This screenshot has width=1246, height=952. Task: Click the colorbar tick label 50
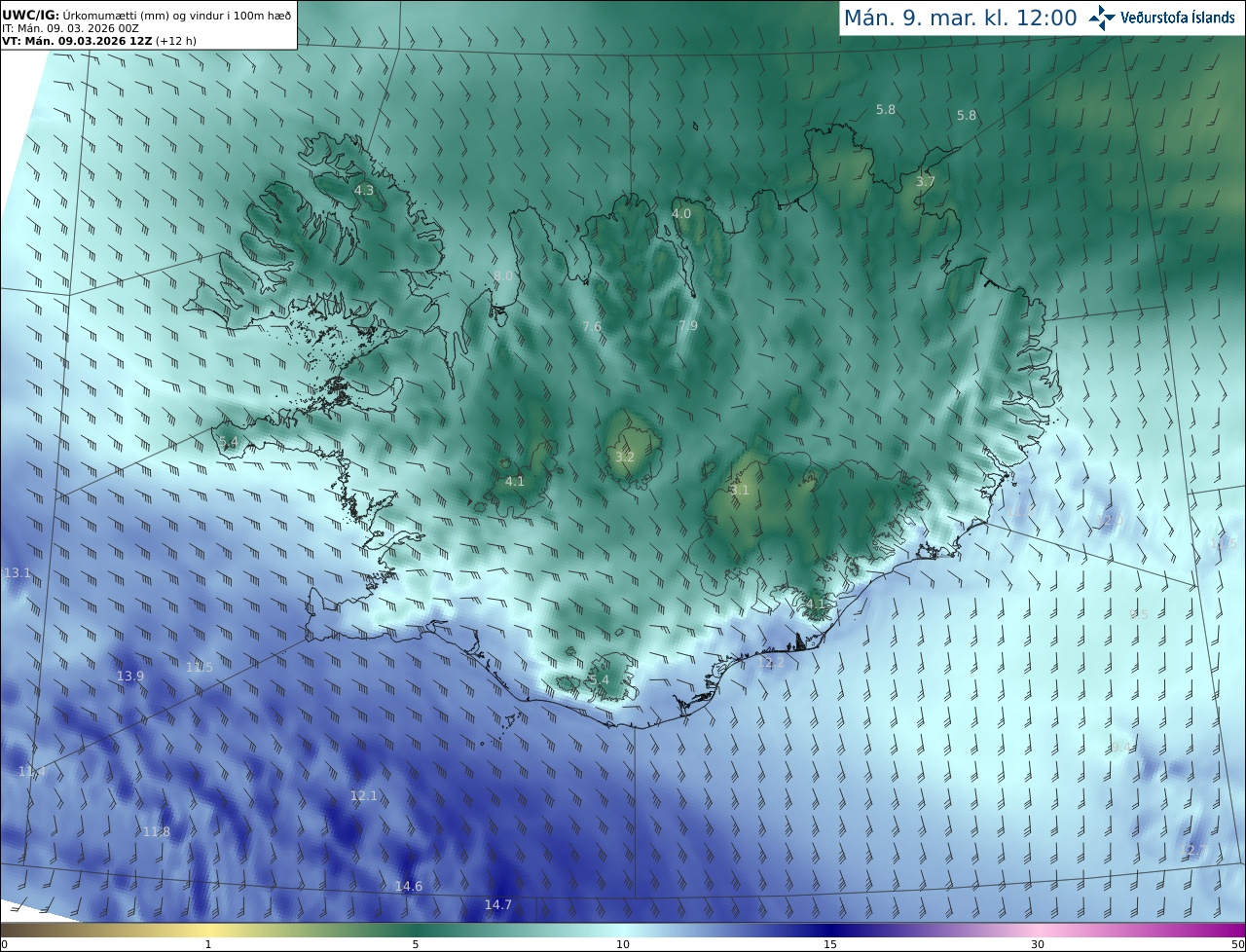point(1237,944)
